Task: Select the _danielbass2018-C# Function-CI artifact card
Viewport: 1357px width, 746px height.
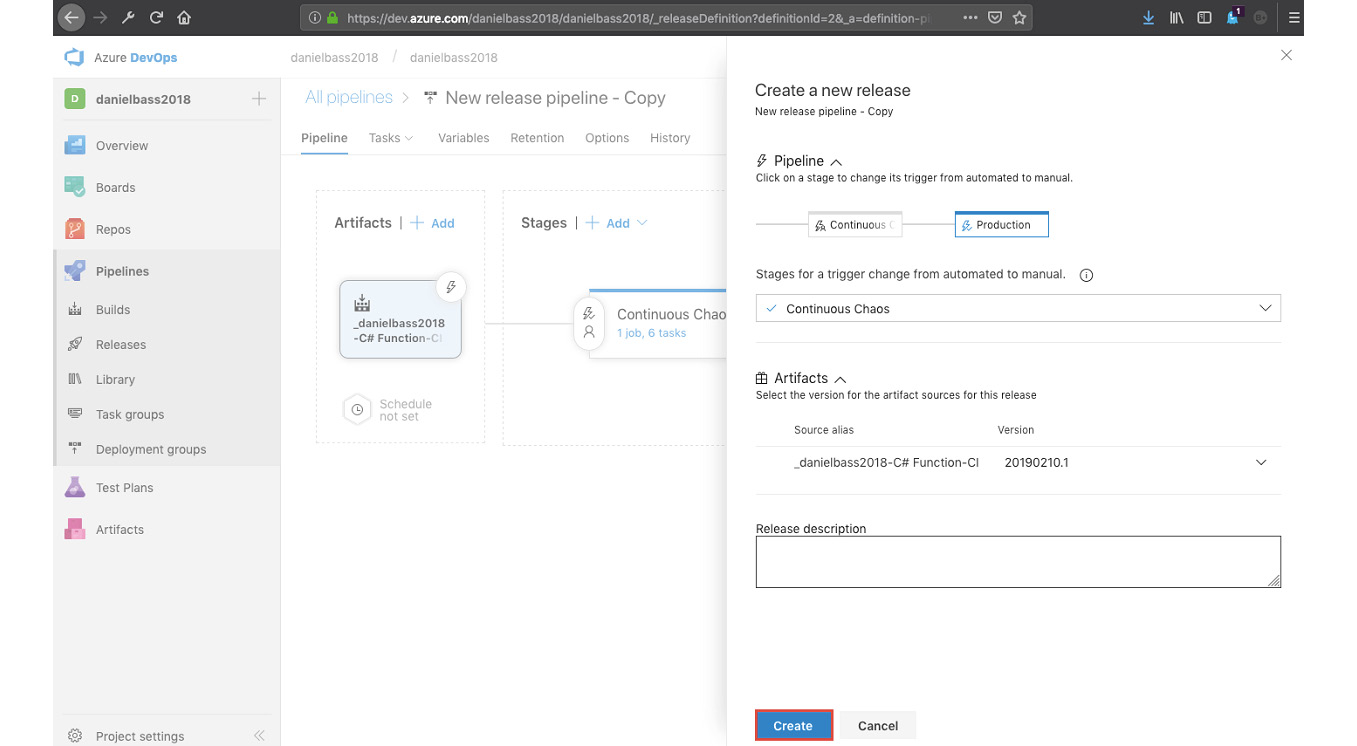Action: [x=400, y=319]
